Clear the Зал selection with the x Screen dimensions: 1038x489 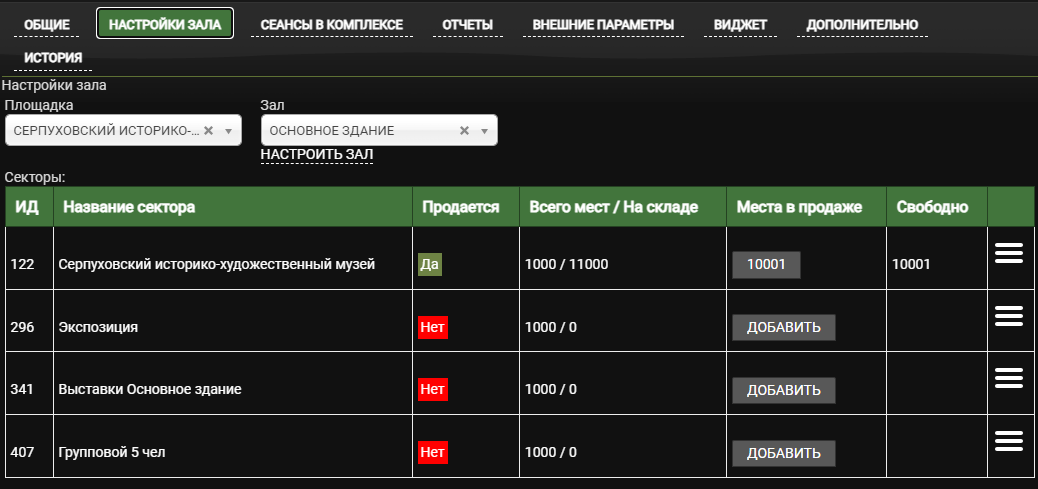pyautogui.click(x=464, y=131)
